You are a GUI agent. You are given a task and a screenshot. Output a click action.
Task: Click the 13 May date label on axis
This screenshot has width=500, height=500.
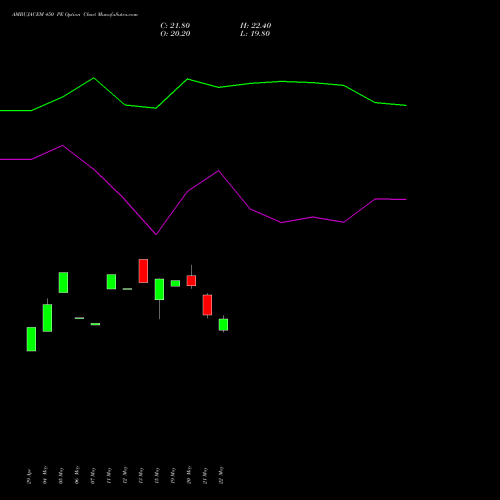141,475
